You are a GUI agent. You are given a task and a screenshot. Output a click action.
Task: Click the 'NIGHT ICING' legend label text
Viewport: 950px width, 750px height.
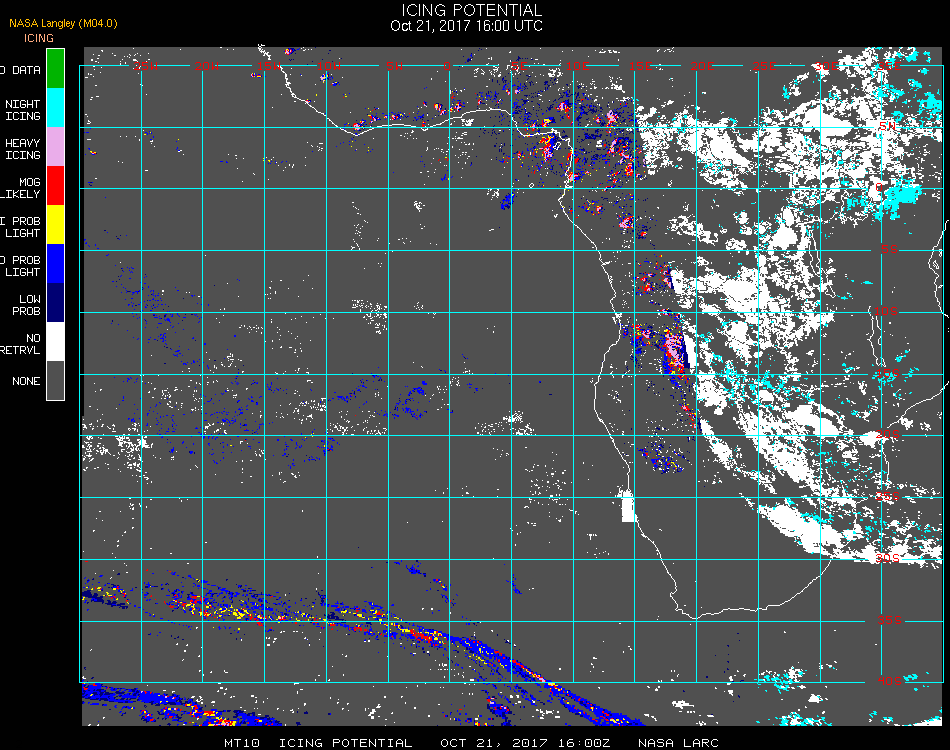pyautogui.click(x=23, y=110)
